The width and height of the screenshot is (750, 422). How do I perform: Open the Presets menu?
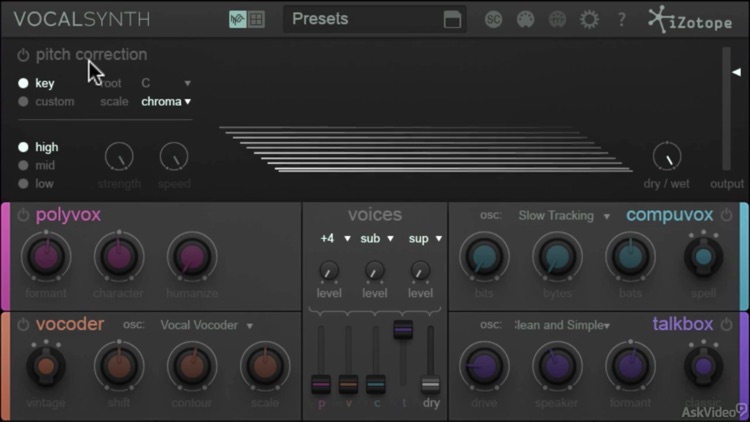tap(374, 19)
